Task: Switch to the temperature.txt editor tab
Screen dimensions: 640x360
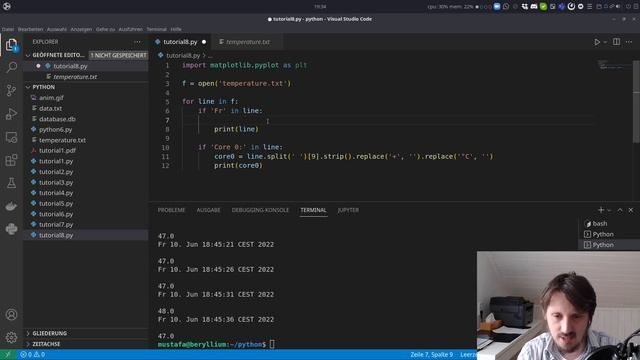Action: click(247, 42)
